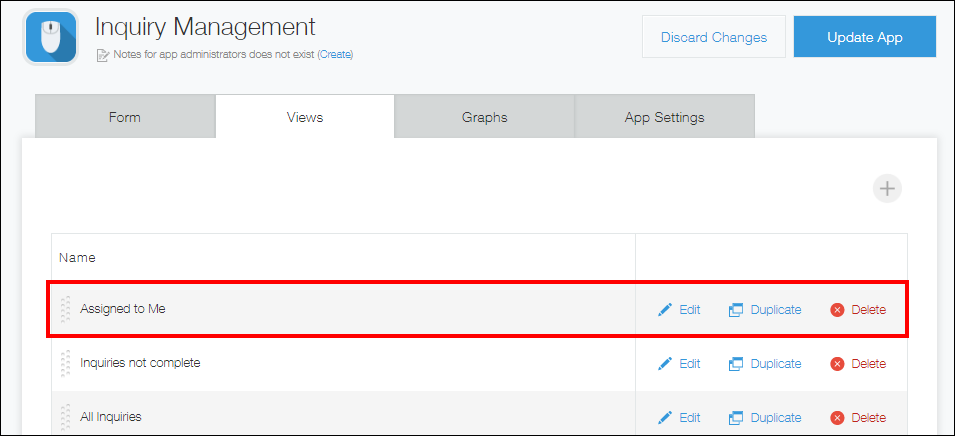The image size is (955, 436).
Task: Click the Duplicate icon for Assigned to Me
Action: coord(736,310)
